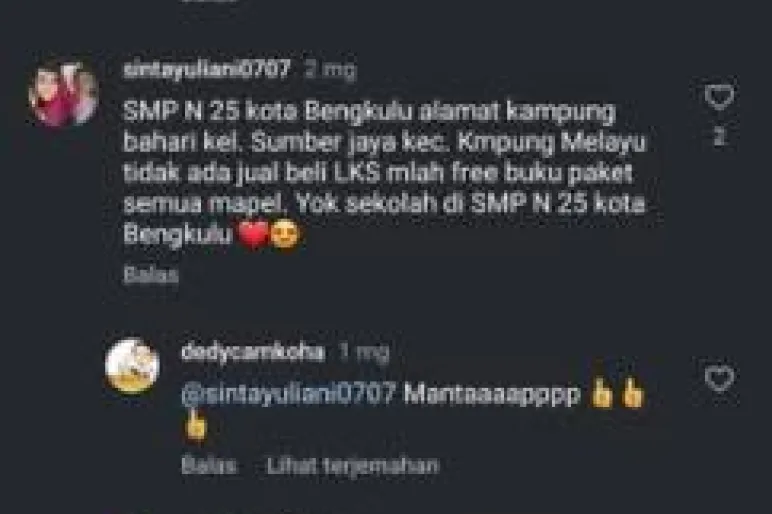Select the comment text starting with SMP N 25
The height and width of the screenshot is (514, 772).
pyautogui.click(x=385, y=174)
